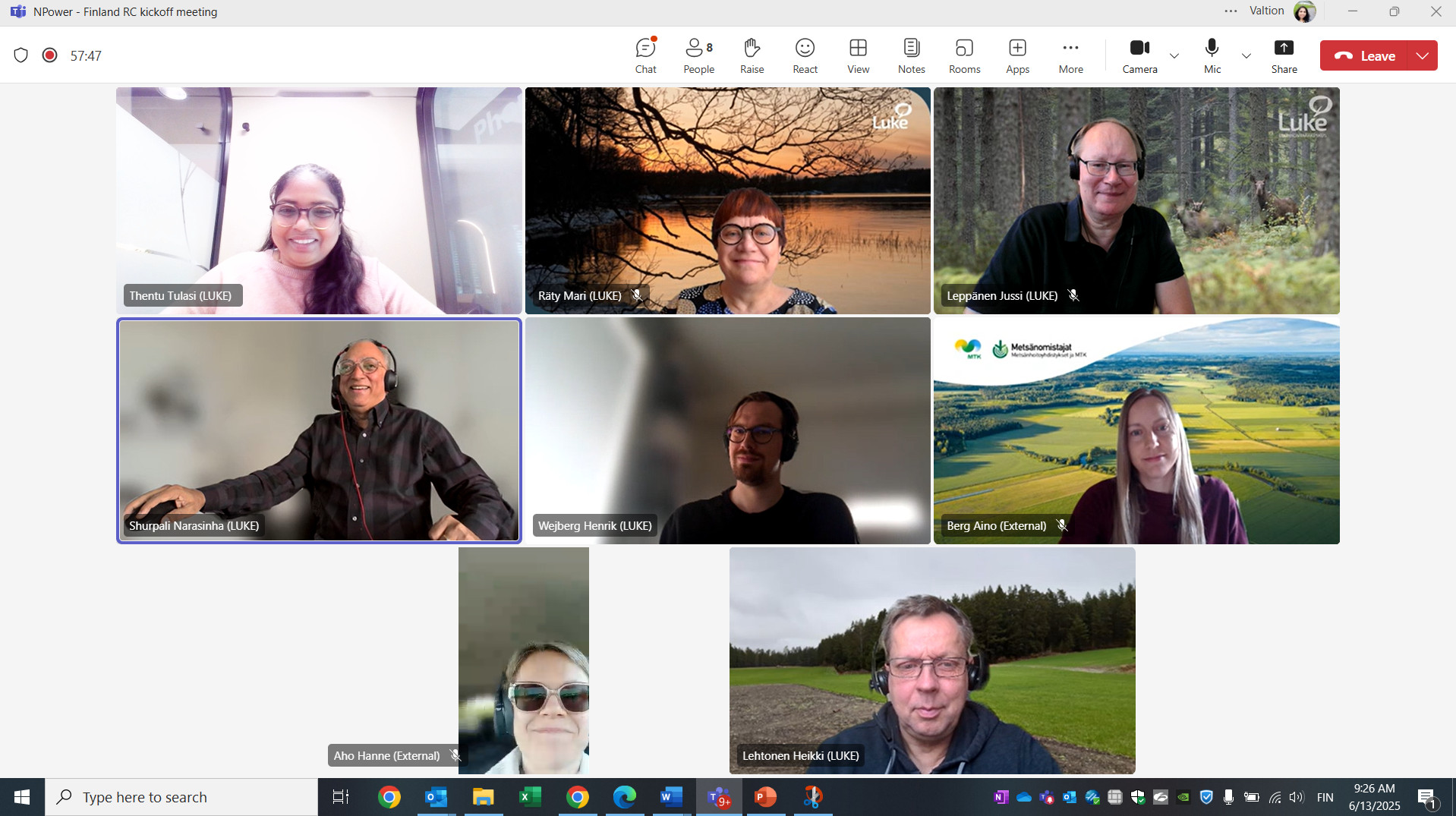Screen dimensions: 1456x816
Task: Expand microphone options dropdown arrow
Action: point(1246,56)
